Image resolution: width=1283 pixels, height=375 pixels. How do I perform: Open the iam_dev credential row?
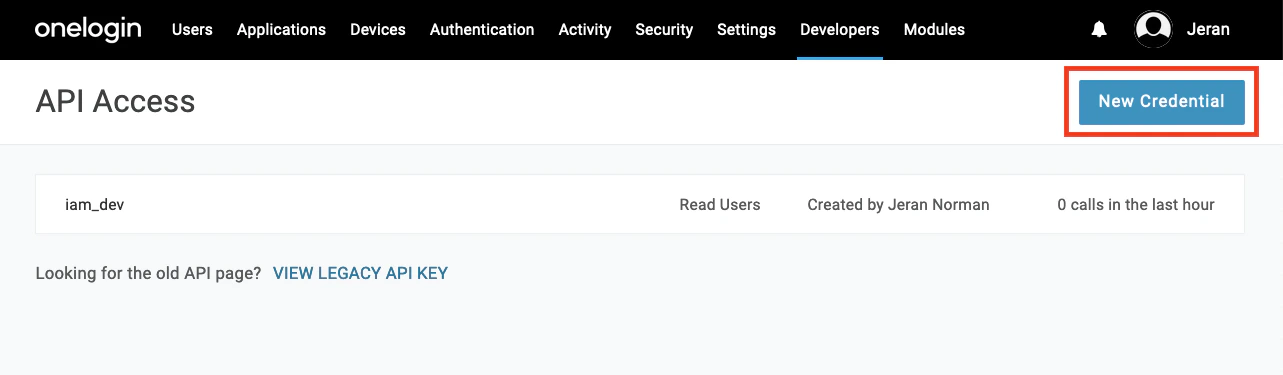(x=640, y=205)
